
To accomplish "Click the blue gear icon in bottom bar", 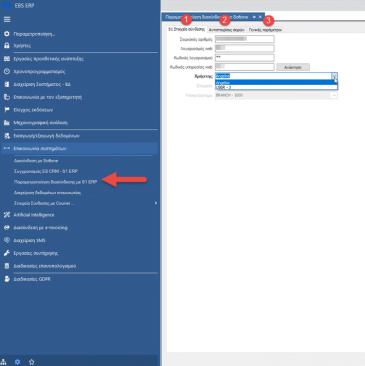I will (18, 362).
